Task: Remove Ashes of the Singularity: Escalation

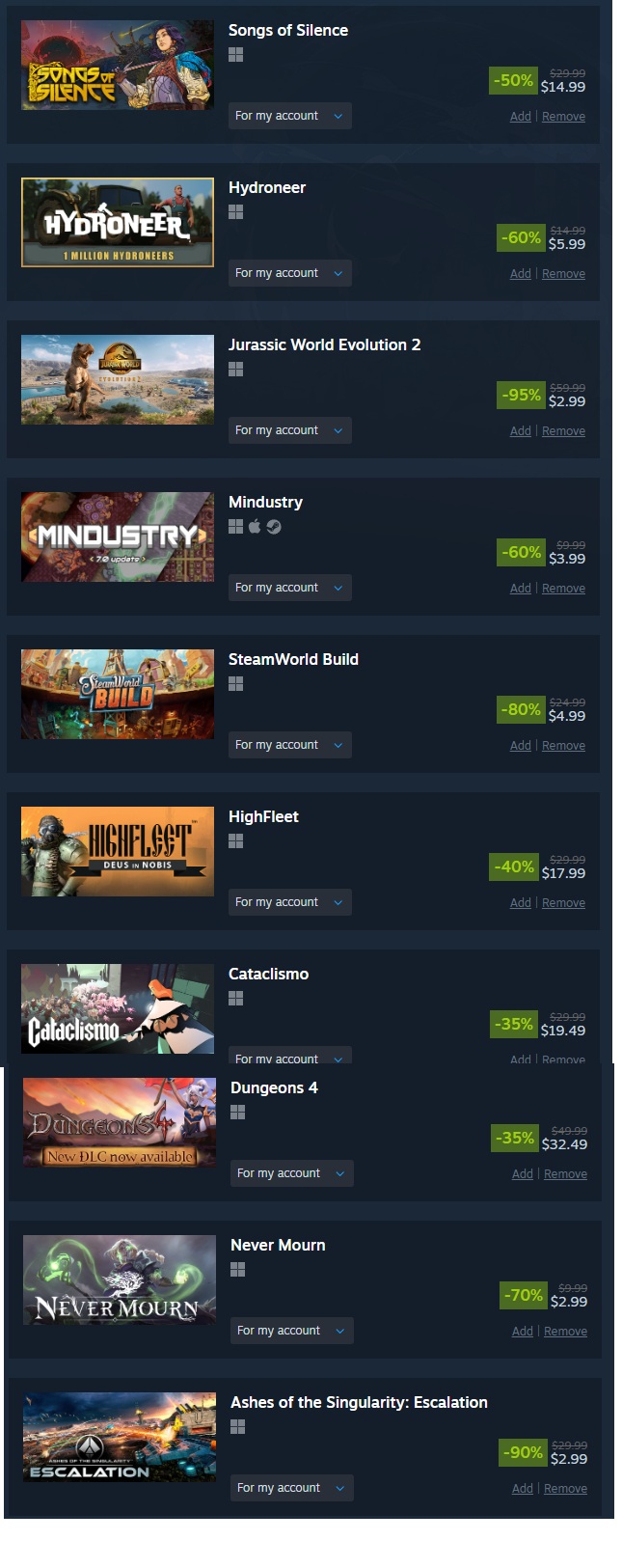Action: pyautogui.click(x=565, y=1489)
